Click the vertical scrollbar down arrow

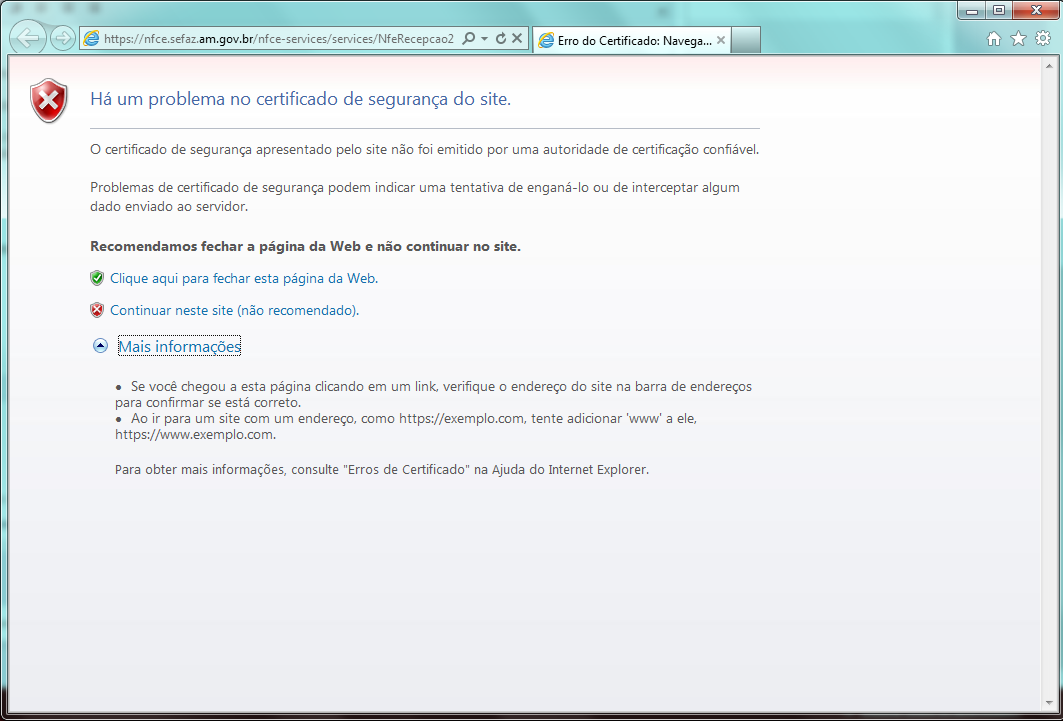1049,703
